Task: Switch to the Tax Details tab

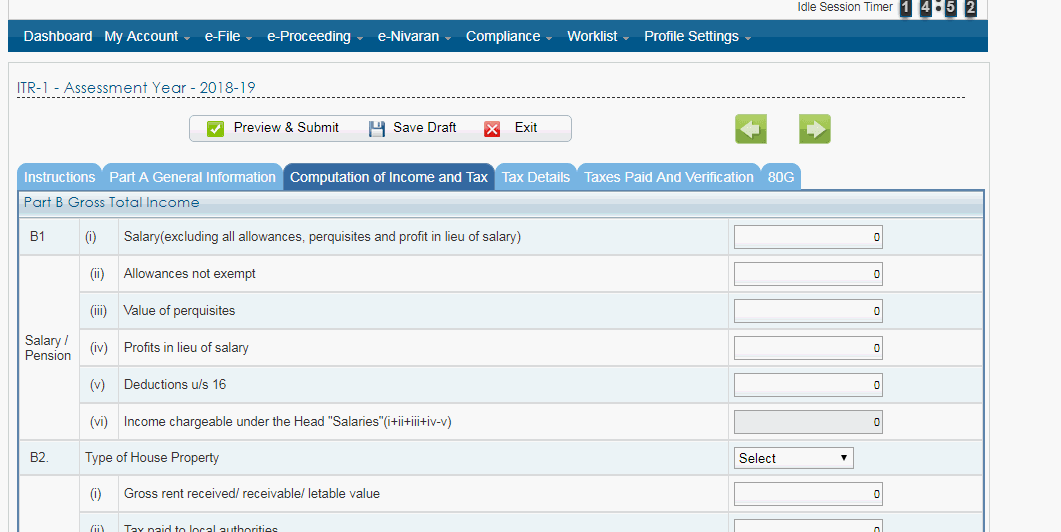Action: 536,177
